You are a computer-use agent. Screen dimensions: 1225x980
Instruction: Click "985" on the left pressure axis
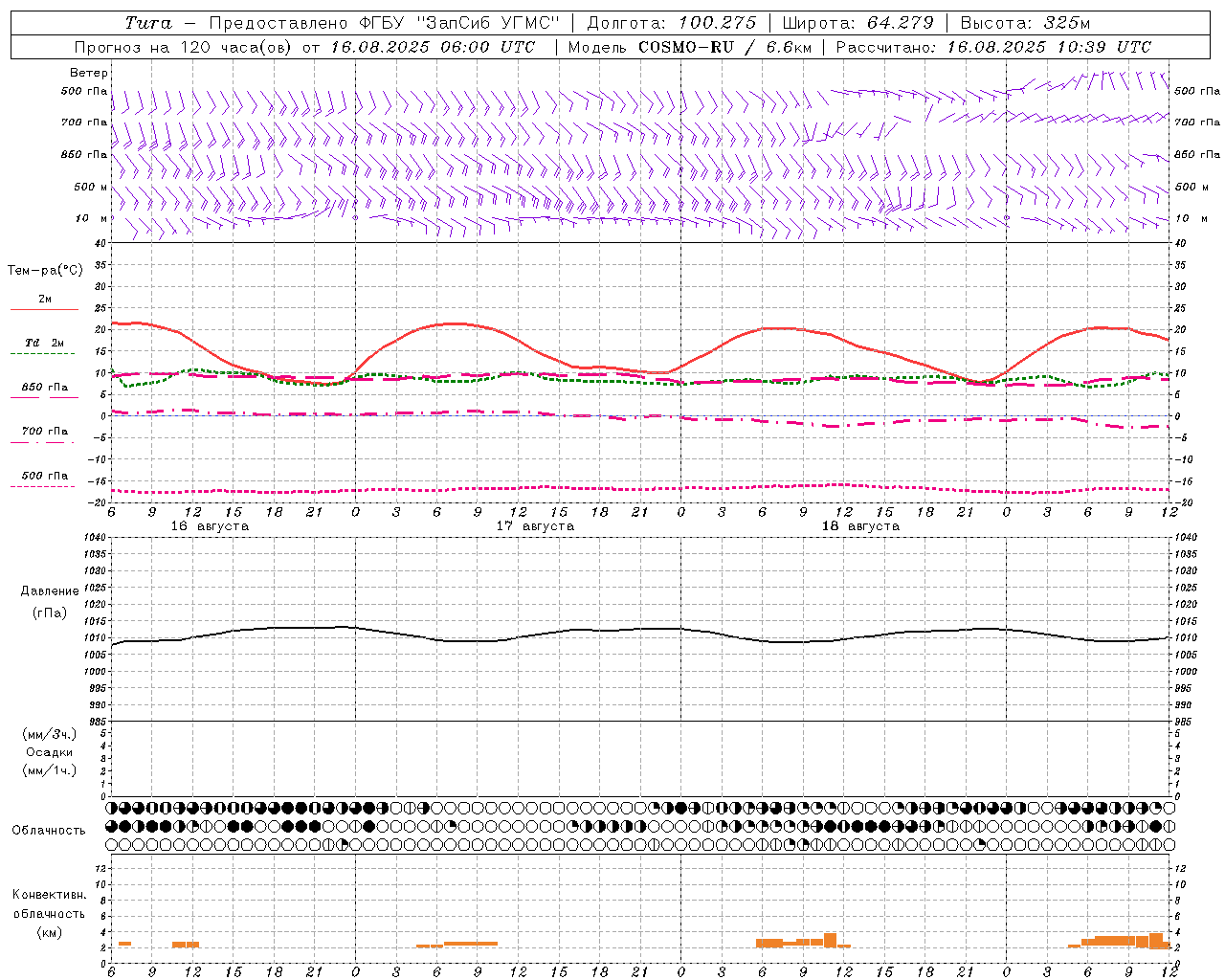click(x=99, y=722)
